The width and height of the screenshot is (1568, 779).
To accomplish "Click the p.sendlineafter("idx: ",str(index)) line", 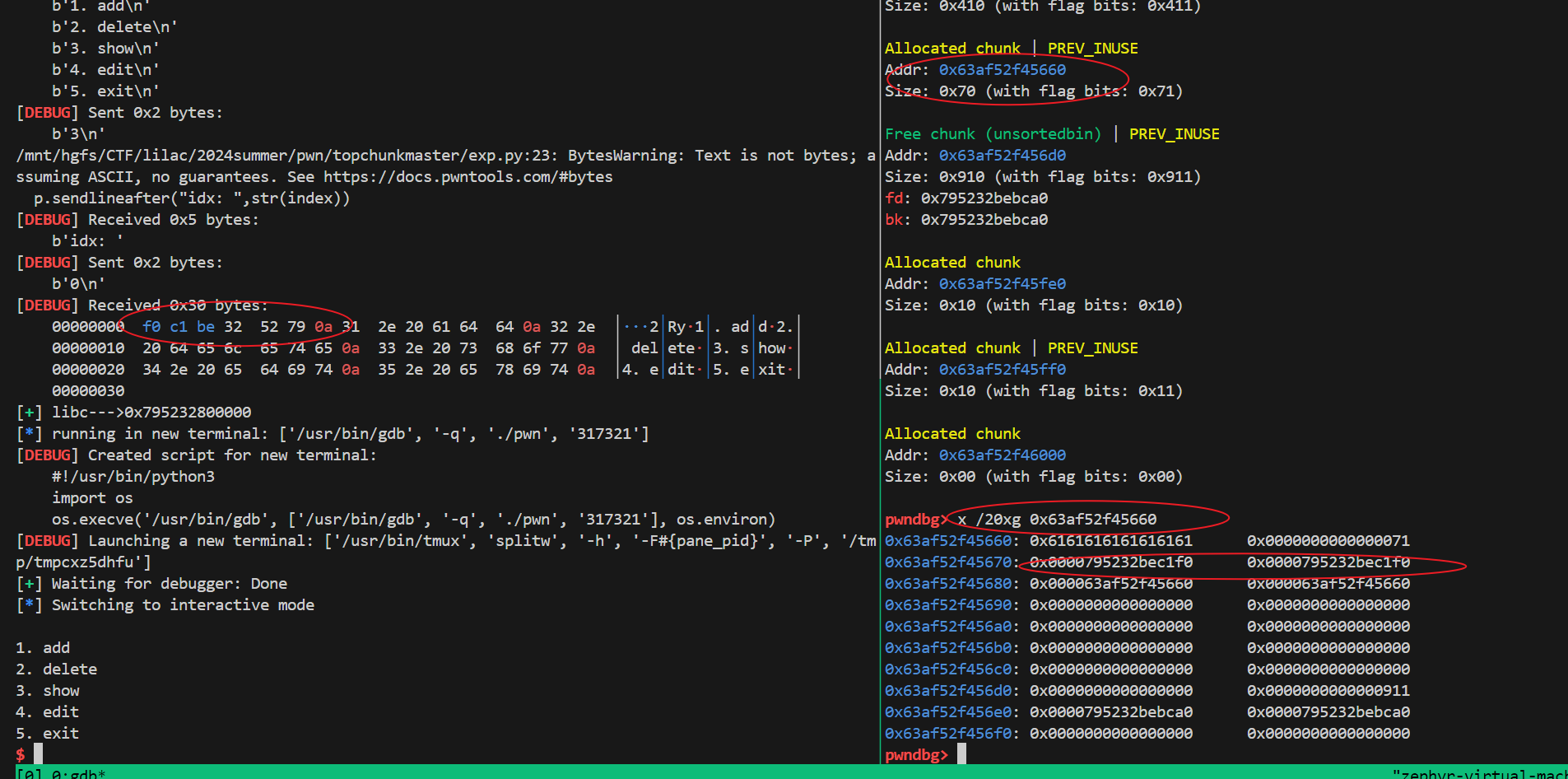I will tap(192, 198).
